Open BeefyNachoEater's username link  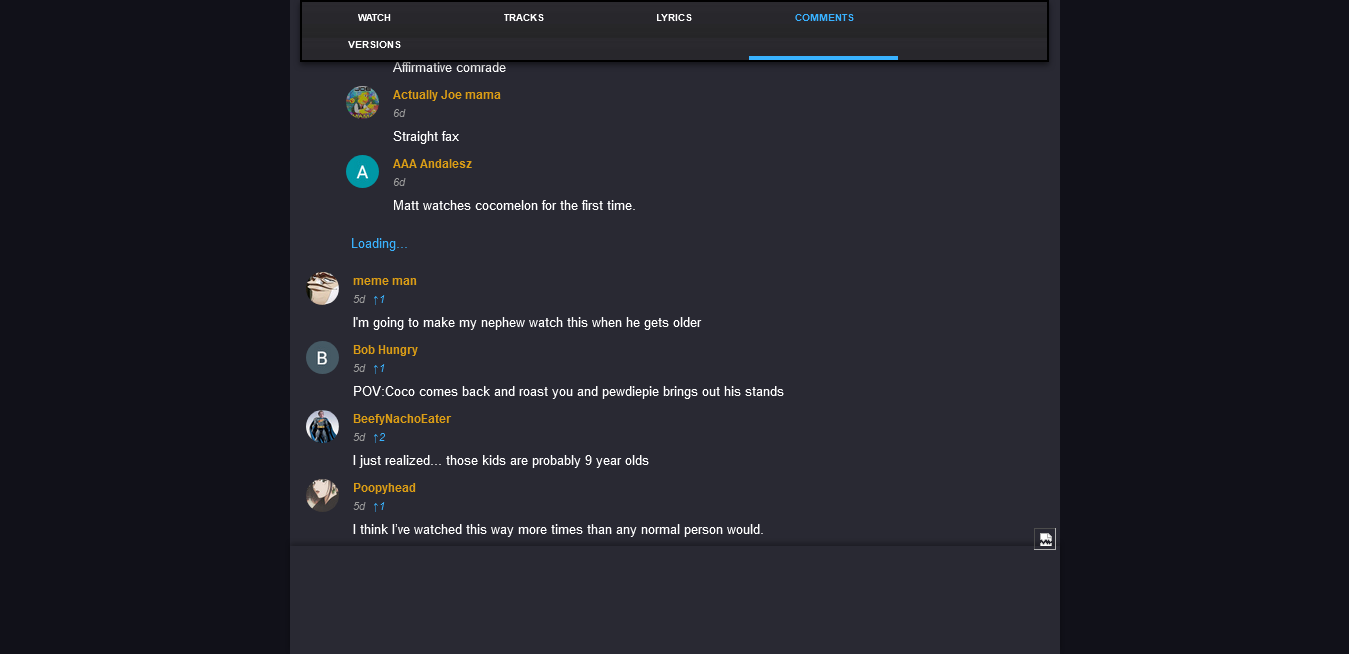[402, 419]
